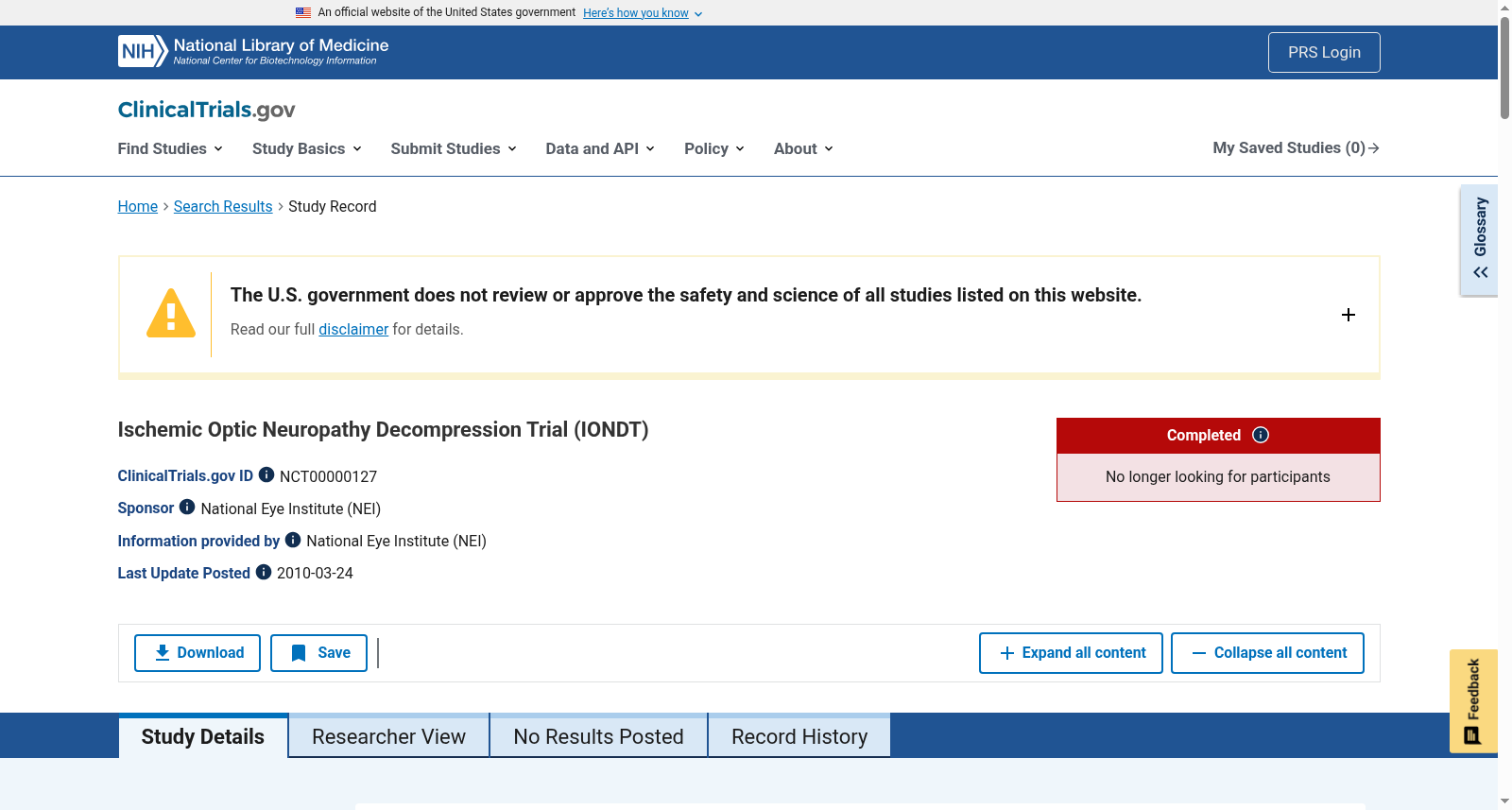Open the Data and API dropdown
Image resolution: width=1512 pixels, height=810 pixels.
click(600, 148)
